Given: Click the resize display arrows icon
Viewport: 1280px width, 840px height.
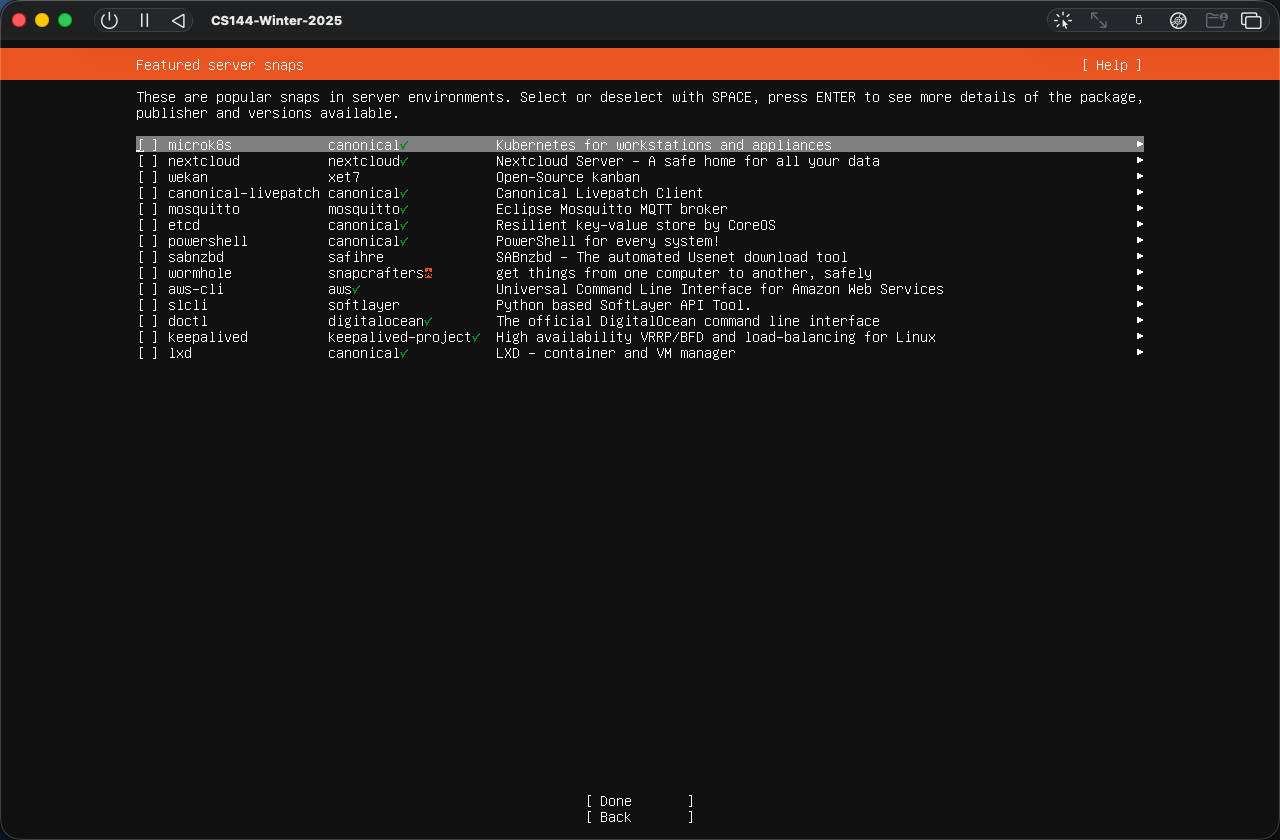Looking at the screenshot, I should pyautogui.click(x=1099, y=20).
